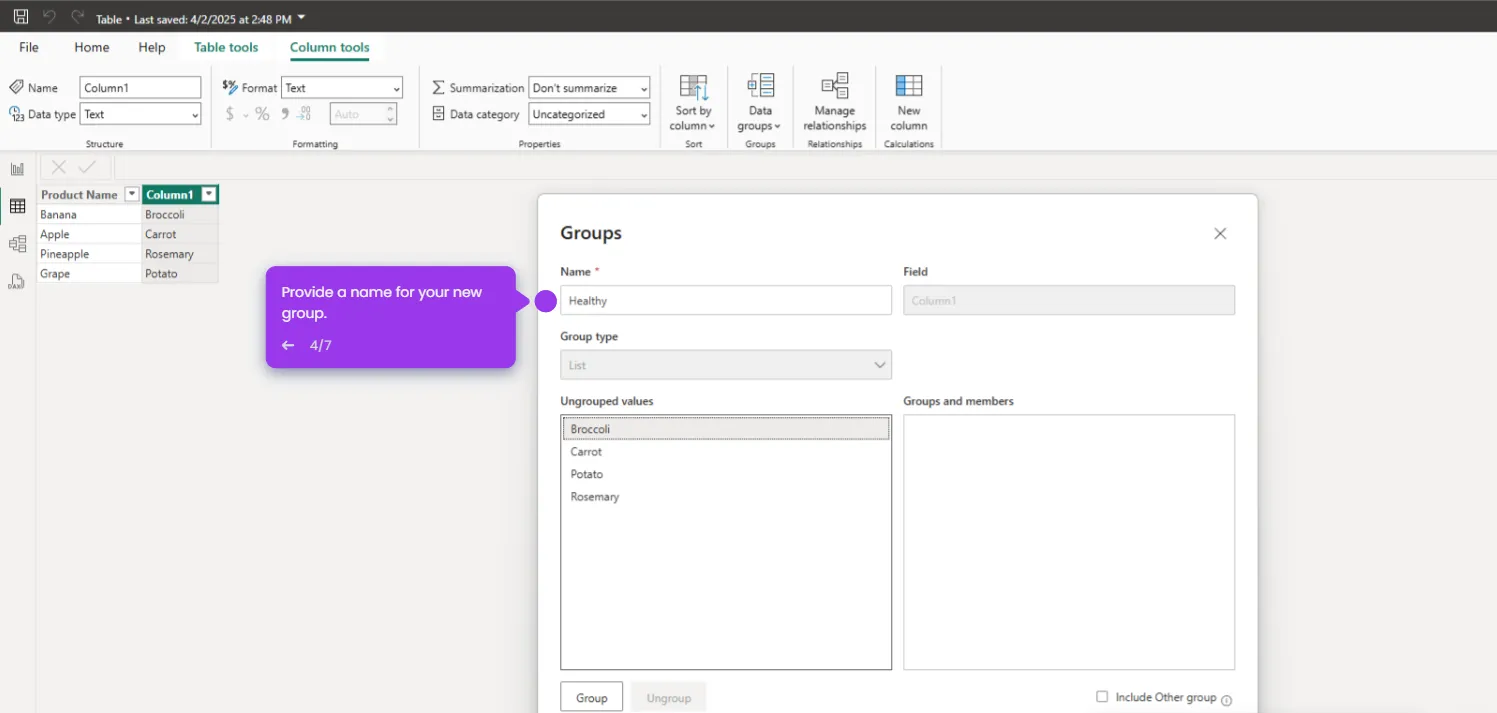Open the Data type dropdown
The height and width of the screenshot is (713, 1497).
click(140, 114)
